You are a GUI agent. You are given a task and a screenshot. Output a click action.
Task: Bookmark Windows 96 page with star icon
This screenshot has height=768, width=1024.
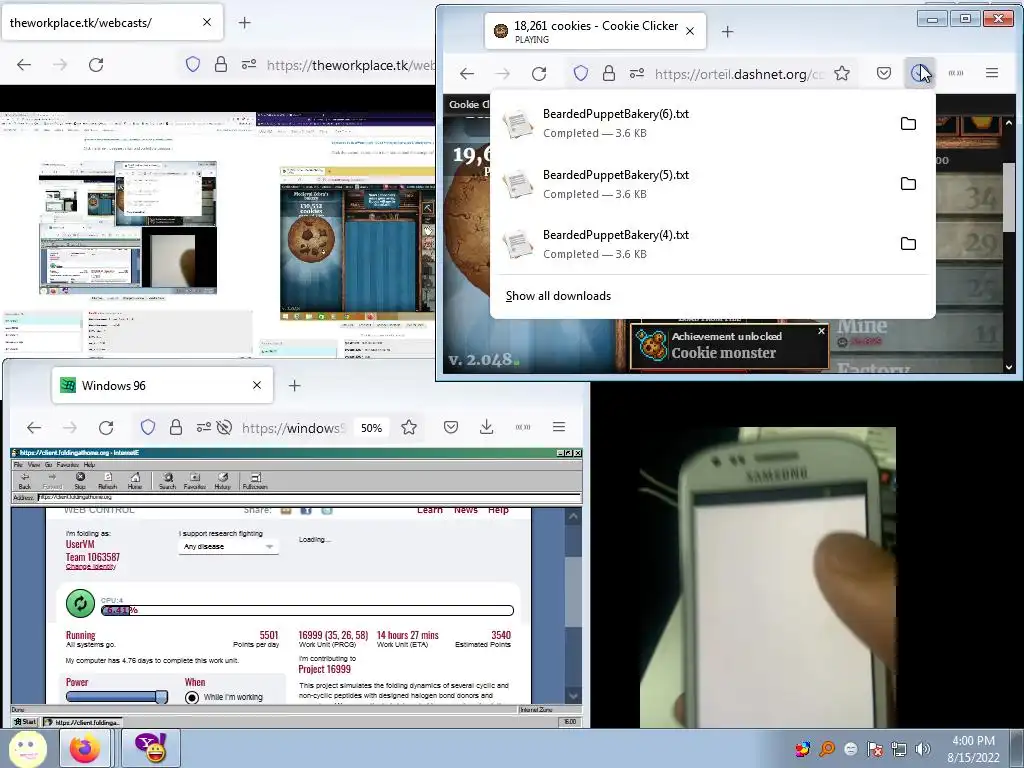coord(409,427)
